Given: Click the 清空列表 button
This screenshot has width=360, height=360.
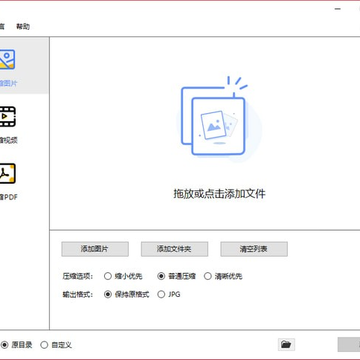Looking at the screenshot, I should 254,249.
